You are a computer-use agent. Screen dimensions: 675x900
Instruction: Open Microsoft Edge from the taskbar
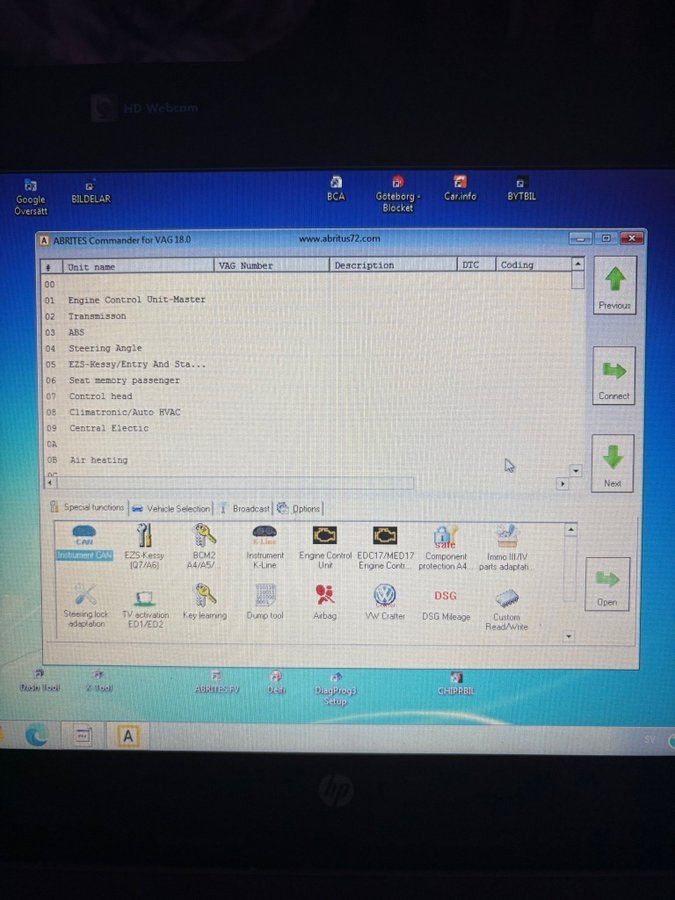coord(37,736)
